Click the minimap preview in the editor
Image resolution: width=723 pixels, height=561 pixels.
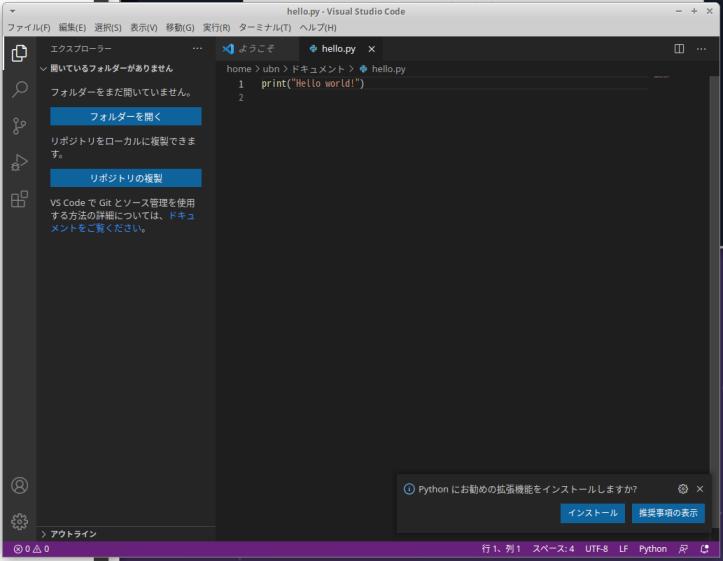click(x=661, y=77)
